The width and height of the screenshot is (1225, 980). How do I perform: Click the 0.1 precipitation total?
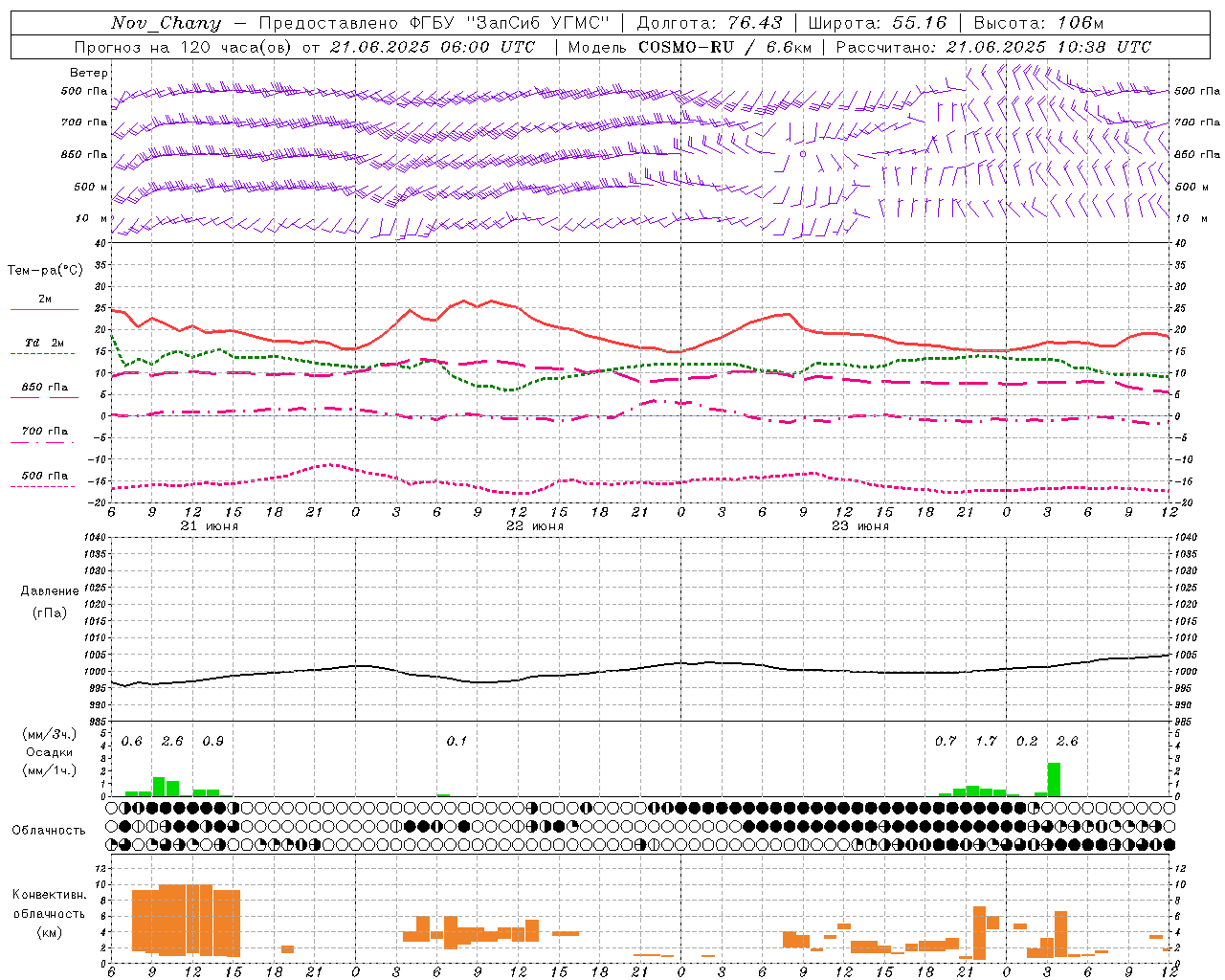pos(457,741)
